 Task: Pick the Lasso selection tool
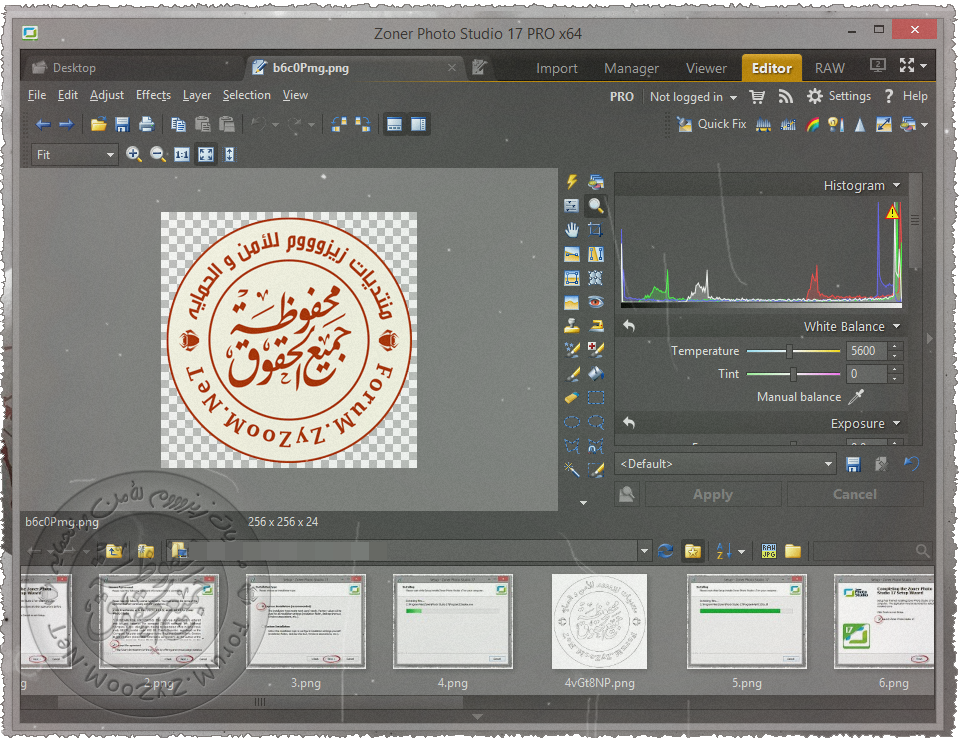pos(596,422)
